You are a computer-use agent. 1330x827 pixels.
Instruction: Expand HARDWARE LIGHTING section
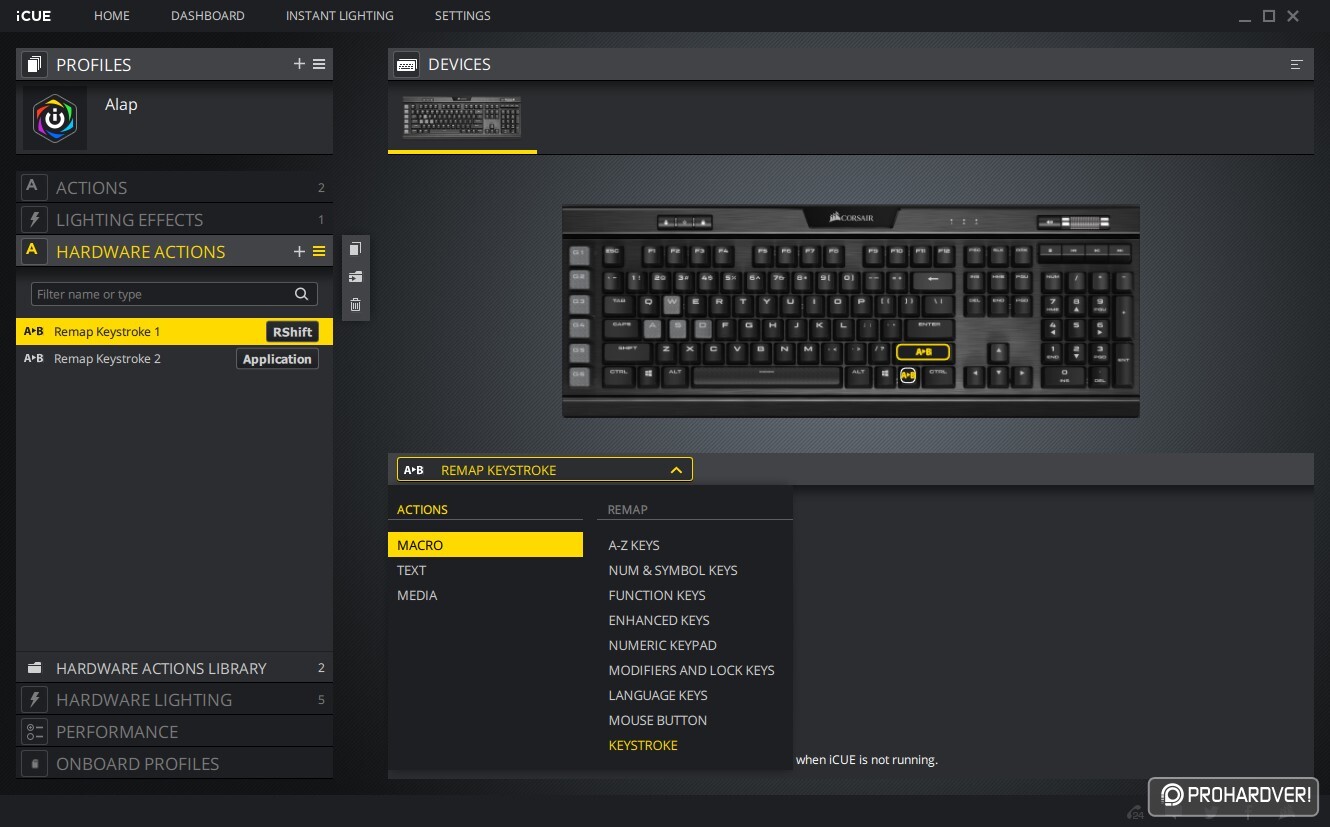click(x=174, y=699)
